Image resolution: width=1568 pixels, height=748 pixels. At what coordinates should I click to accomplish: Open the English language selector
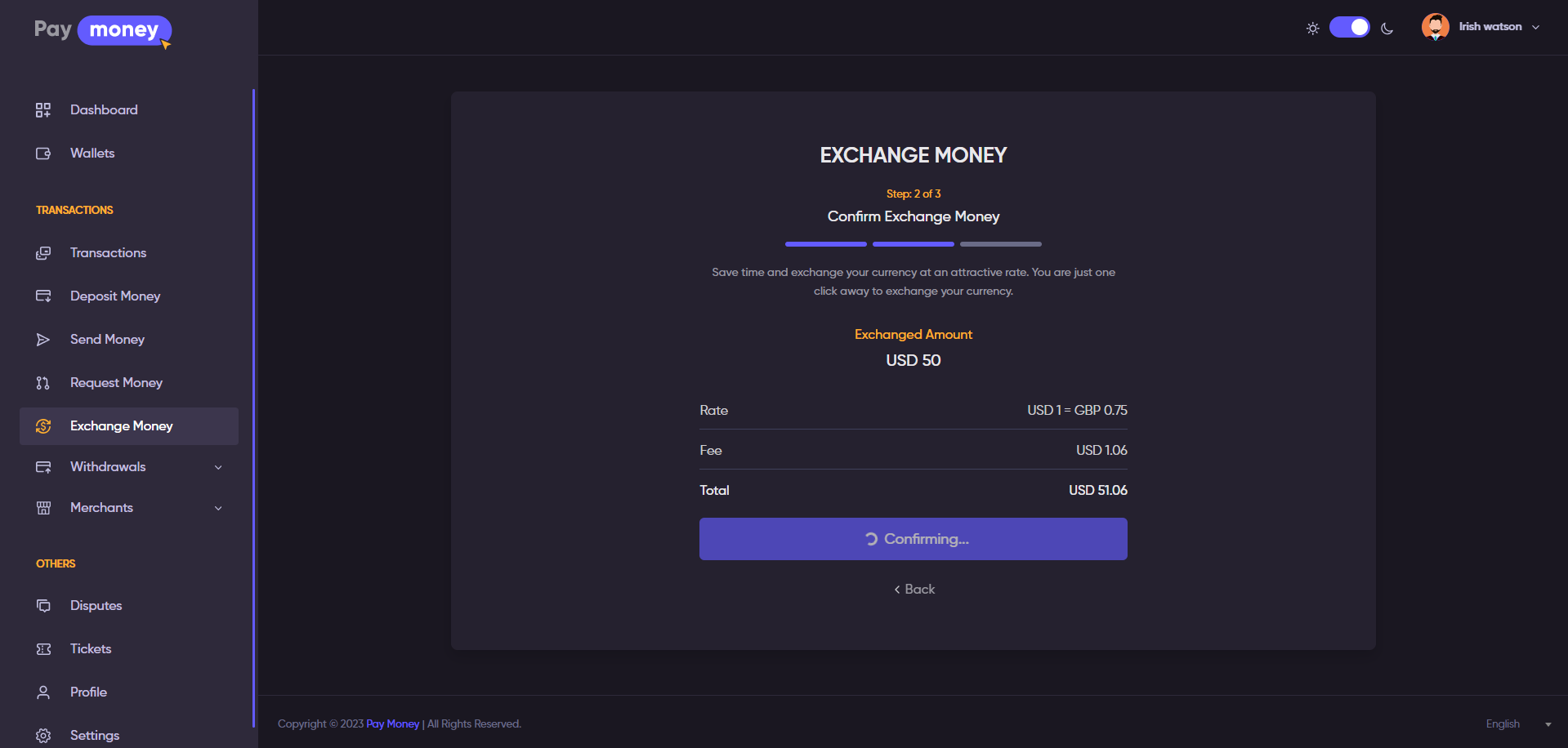[x=1517, y=724]
